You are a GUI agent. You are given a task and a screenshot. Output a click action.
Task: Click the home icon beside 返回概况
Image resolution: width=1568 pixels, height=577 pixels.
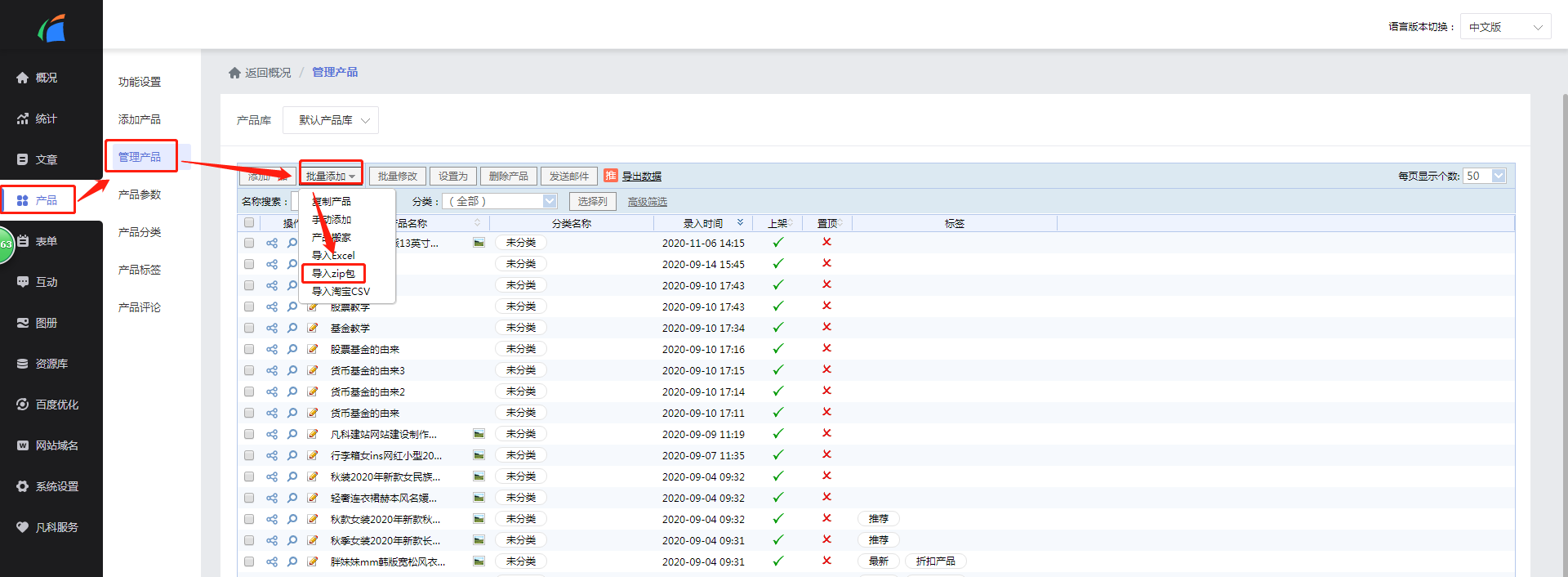tap(234, 73)
